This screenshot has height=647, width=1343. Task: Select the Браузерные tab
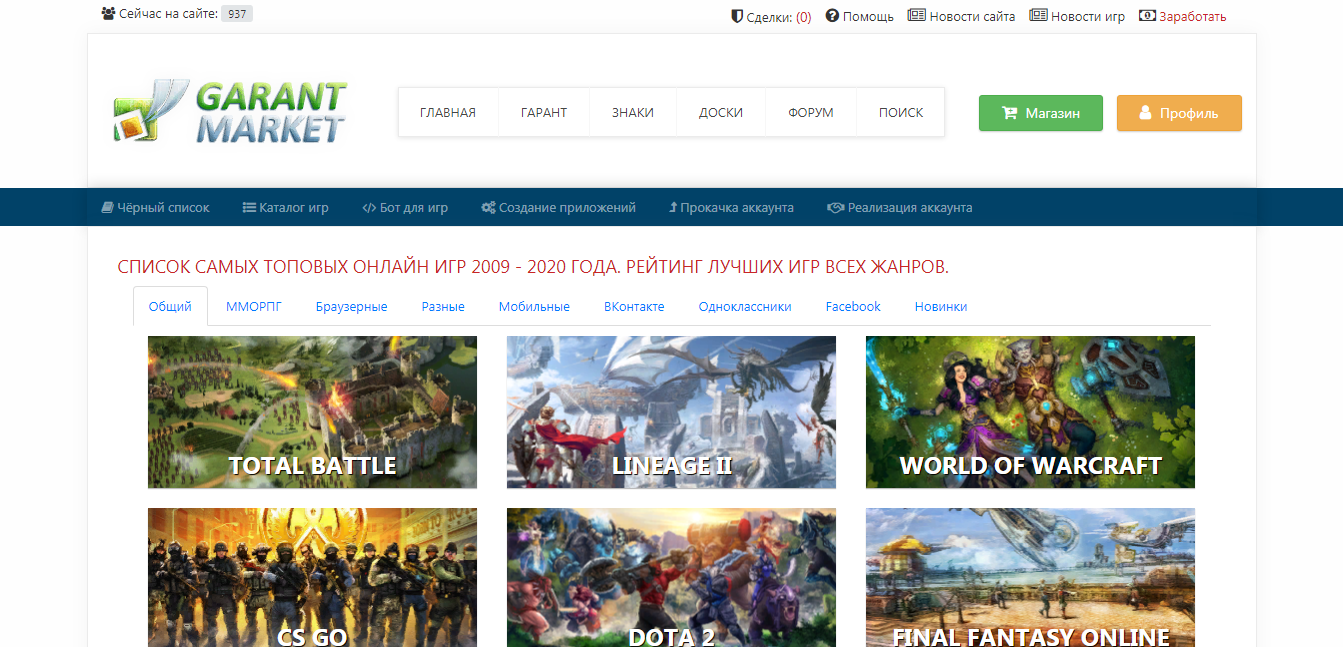pos(352,307)
